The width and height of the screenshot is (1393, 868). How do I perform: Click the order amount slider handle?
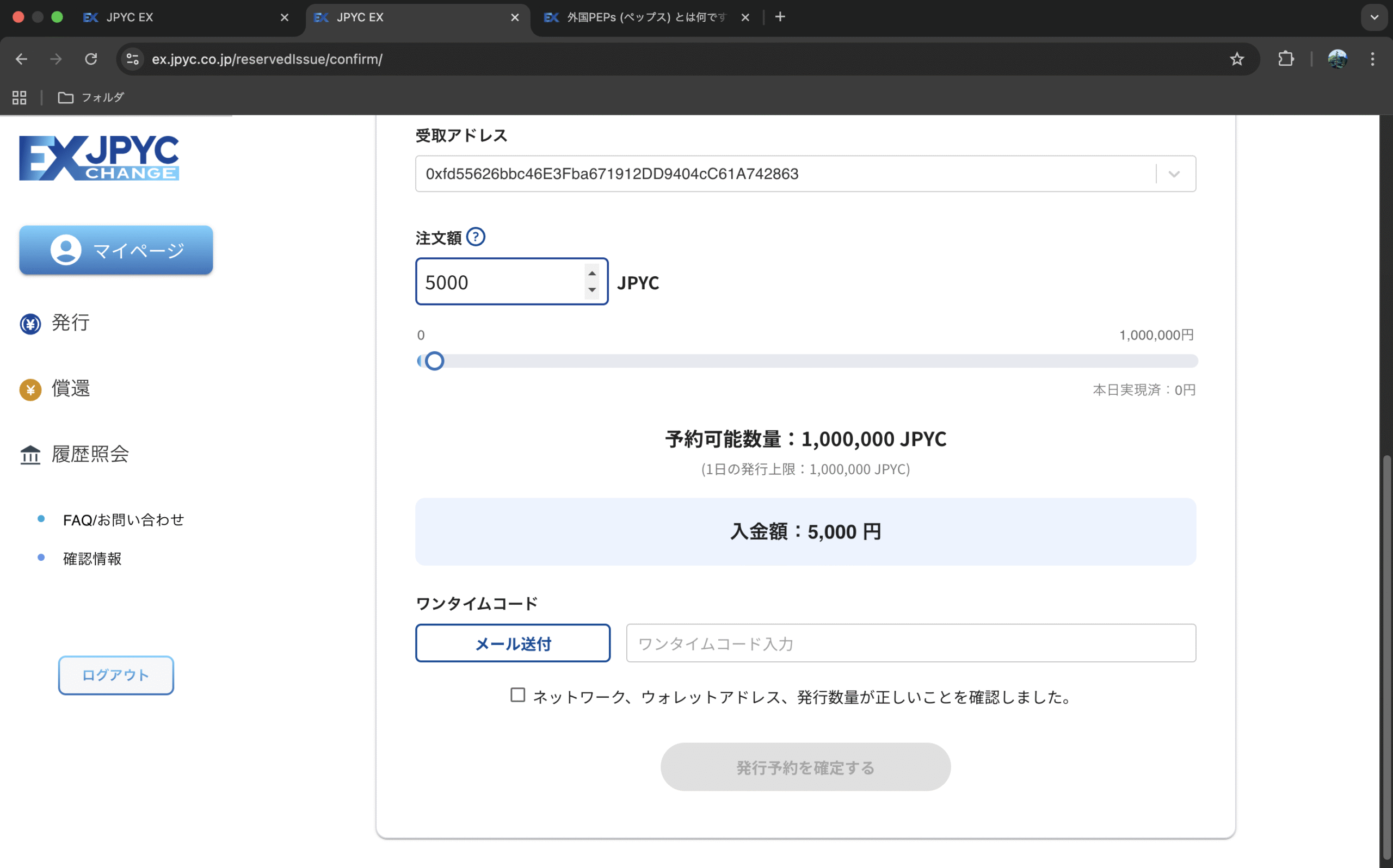pyautogui.click(x=435, y=361)
